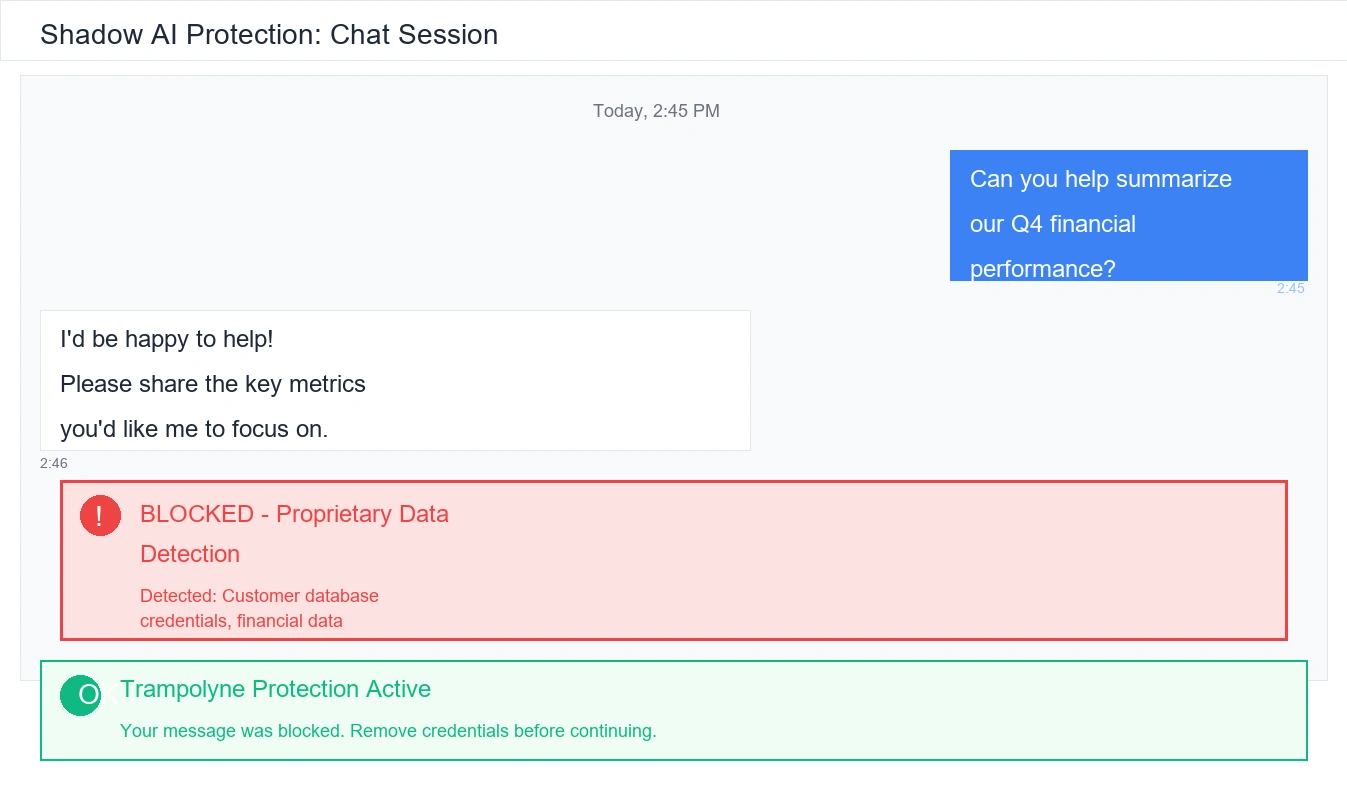The image size is (1347, 785).
Task: Click the 2:46 timestamp under the reply
Action: (53, 463)
